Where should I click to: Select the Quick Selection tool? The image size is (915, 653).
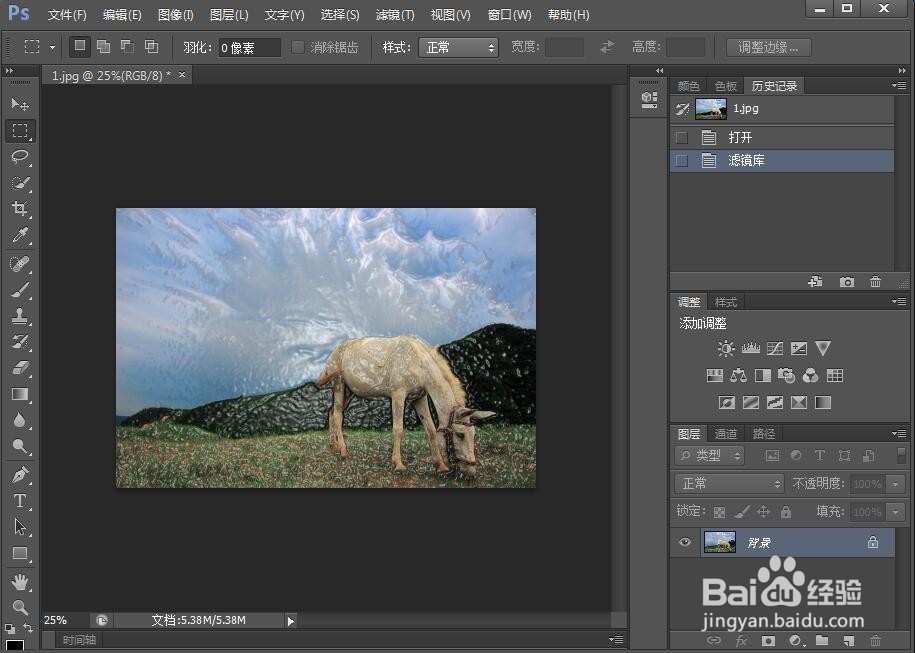tap(20, 183)
